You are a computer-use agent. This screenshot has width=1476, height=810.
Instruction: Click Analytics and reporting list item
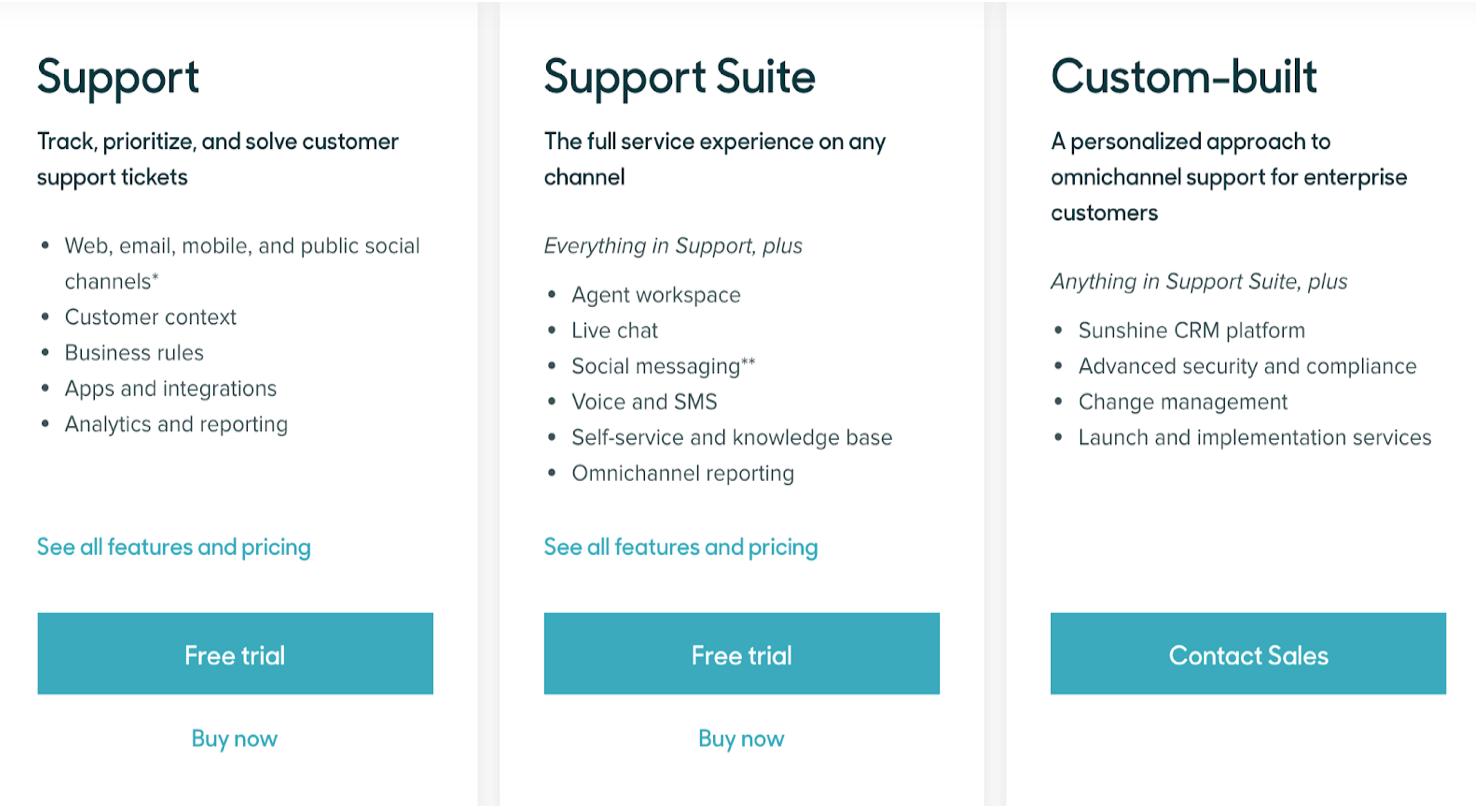coord(176,425)
